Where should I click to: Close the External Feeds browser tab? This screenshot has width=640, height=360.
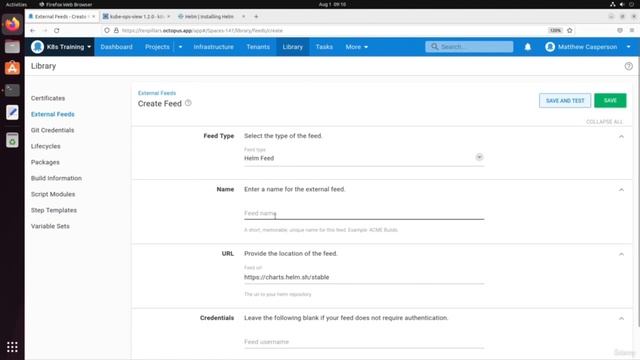pos(93,17)
